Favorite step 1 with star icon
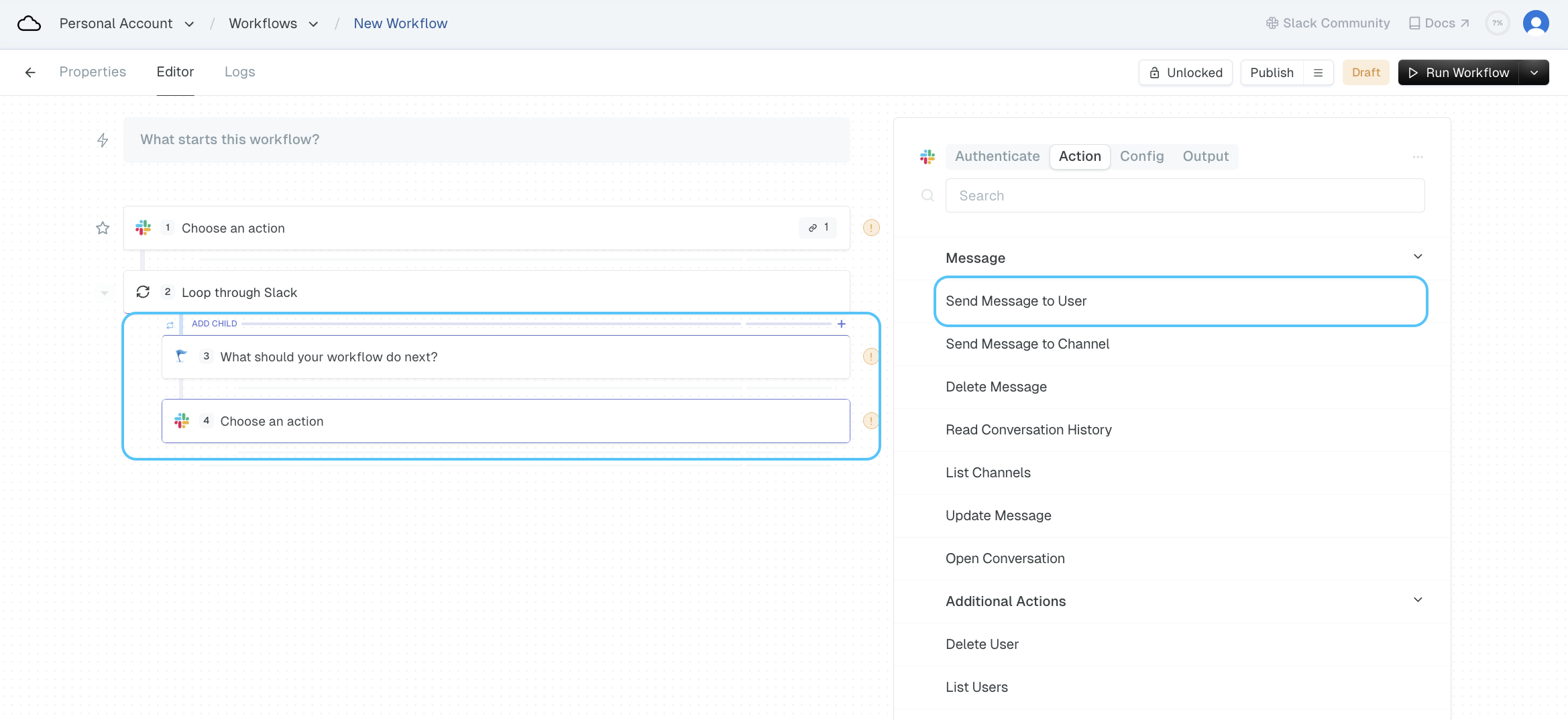Screen dimensions: 1568x720 coord(103,228)
